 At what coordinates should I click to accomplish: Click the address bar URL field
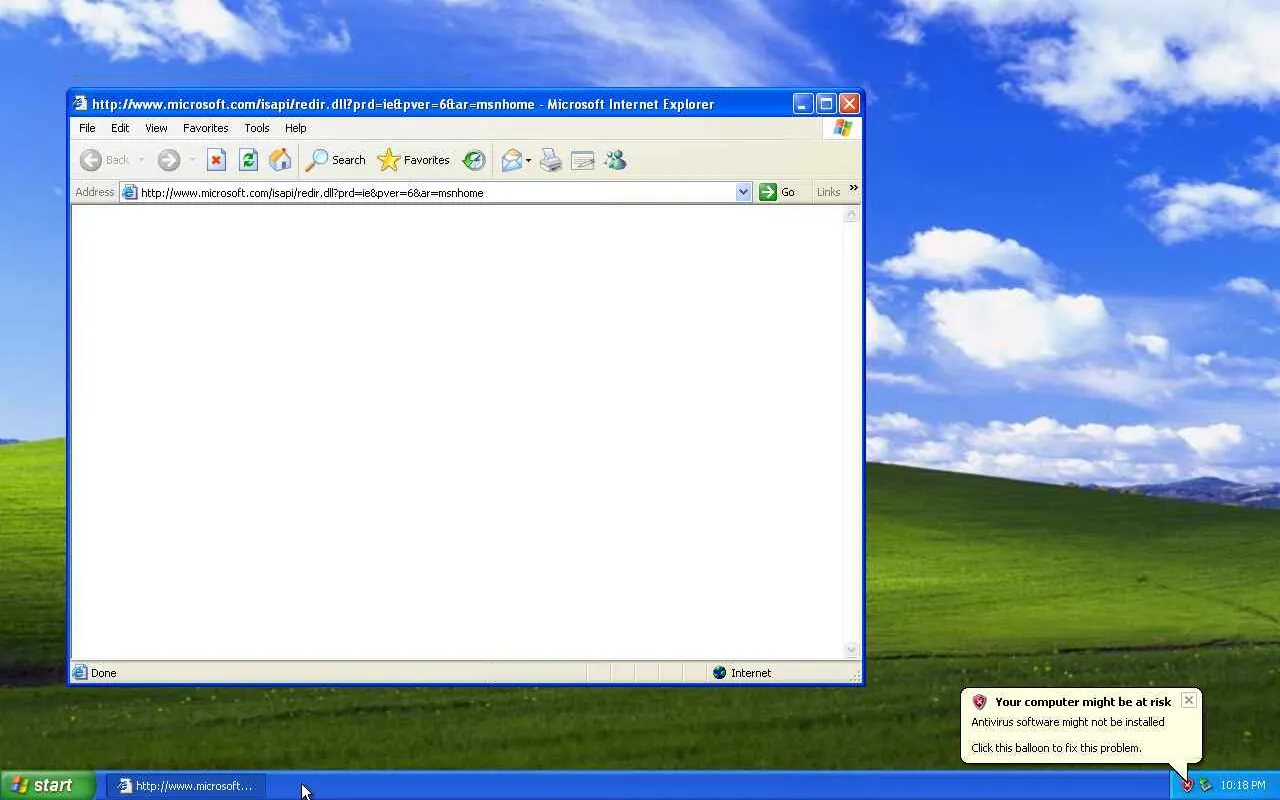click(x=436, y=192)
